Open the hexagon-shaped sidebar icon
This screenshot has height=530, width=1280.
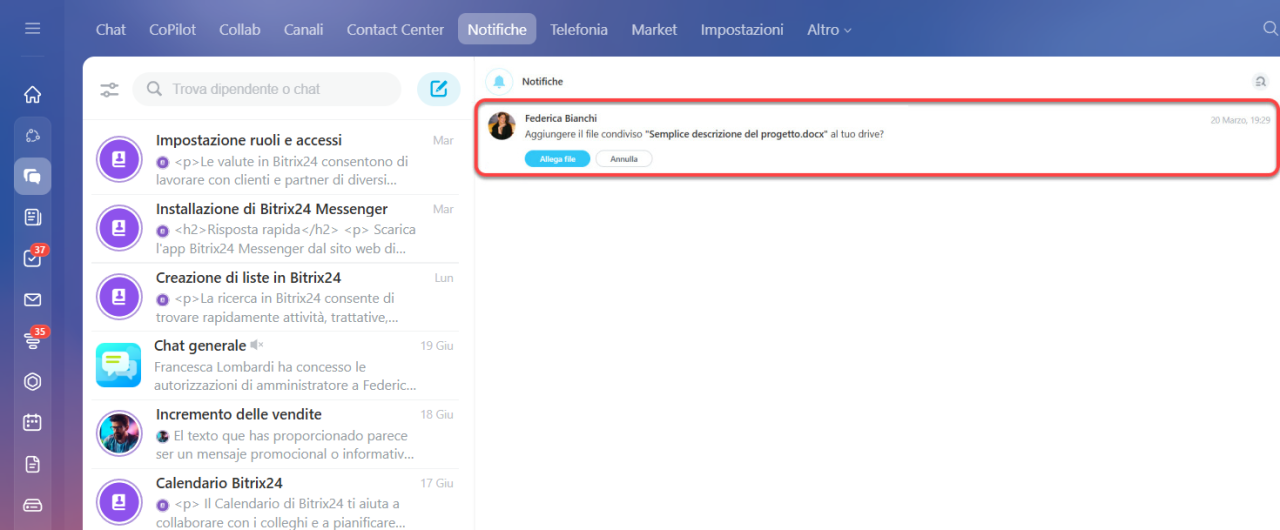(x=32, y=381)
